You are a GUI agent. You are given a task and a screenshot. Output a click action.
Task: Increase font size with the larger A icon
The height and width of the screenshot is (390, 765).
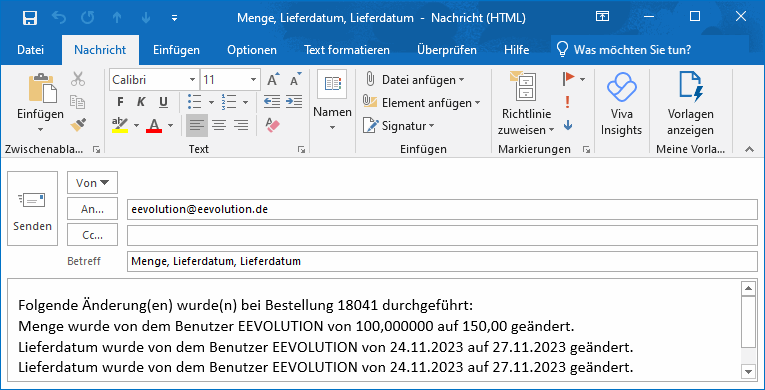273,79
